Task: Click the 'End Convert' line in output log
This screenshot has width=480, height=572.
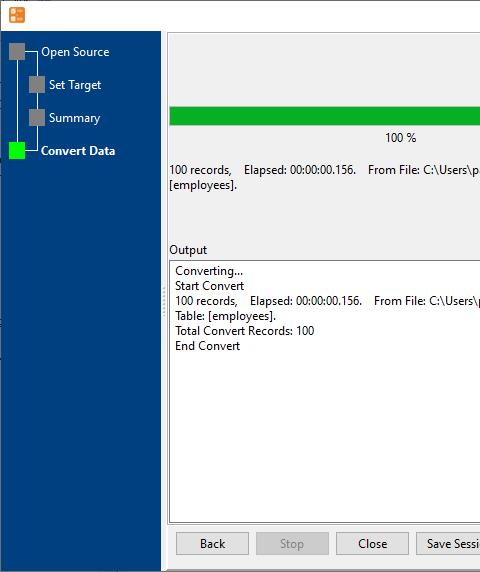Action: click(207, 346)
